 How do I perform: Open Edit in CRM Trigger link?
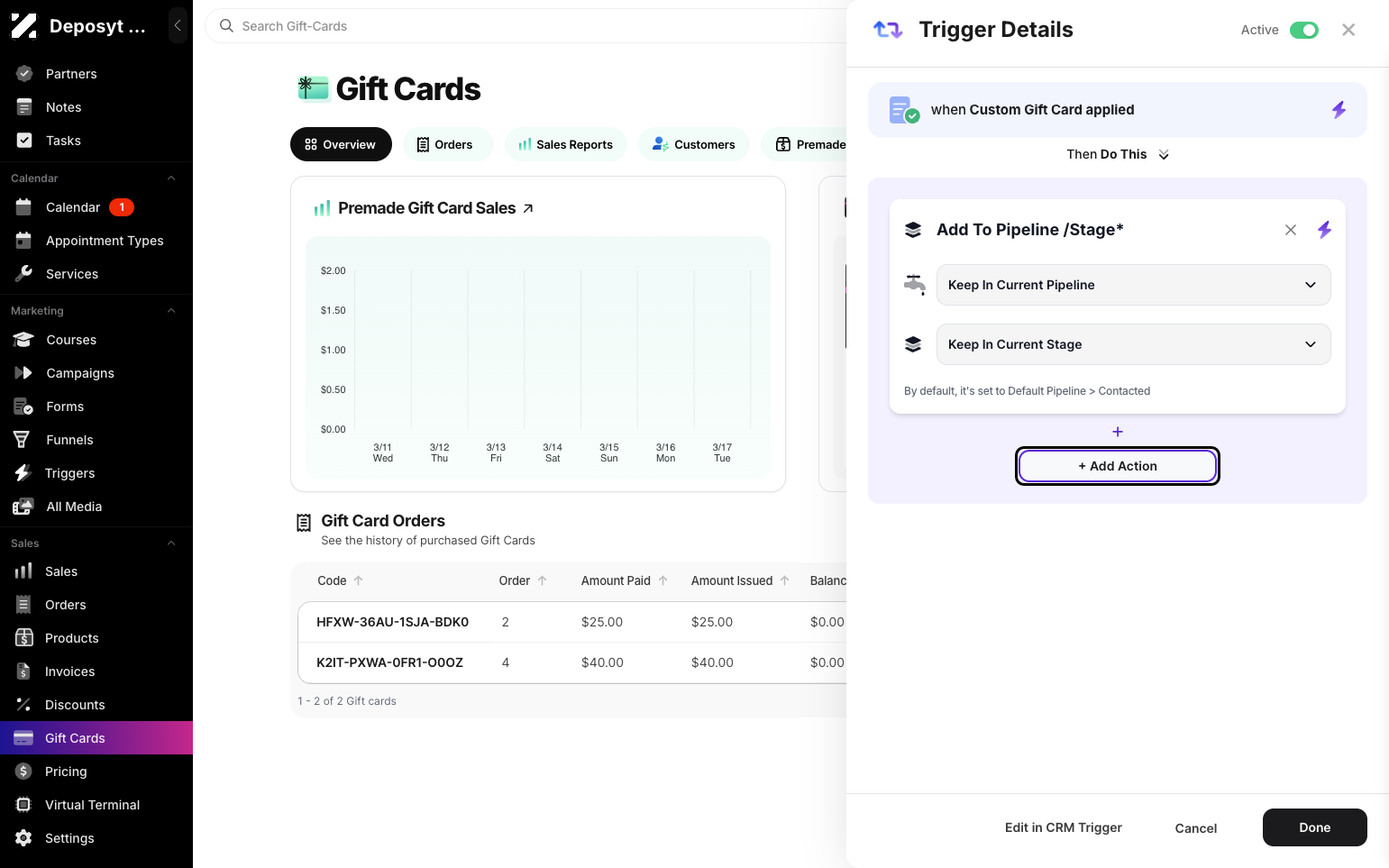click(x=1064, y=827)
